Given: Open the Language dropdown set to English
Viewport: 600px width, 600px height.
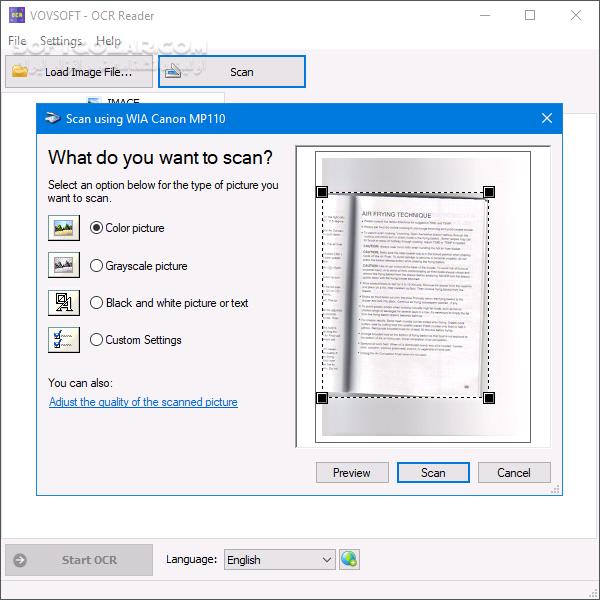Looking at the screenshot, I should point(280,560).
